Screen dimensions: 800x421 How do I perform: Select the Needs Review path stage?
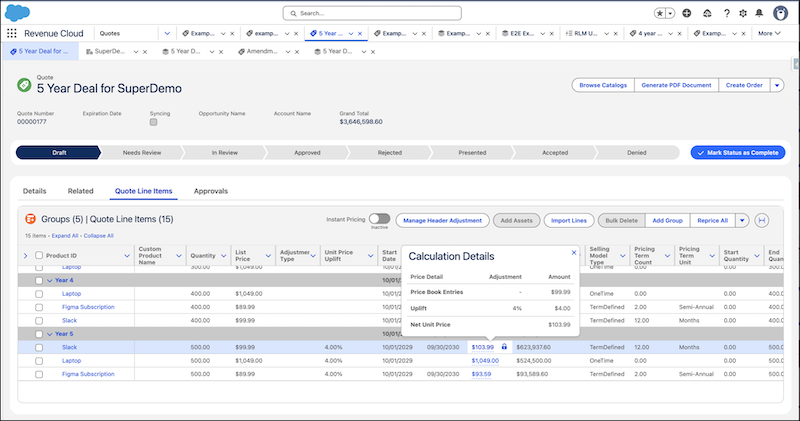point(142,153)
